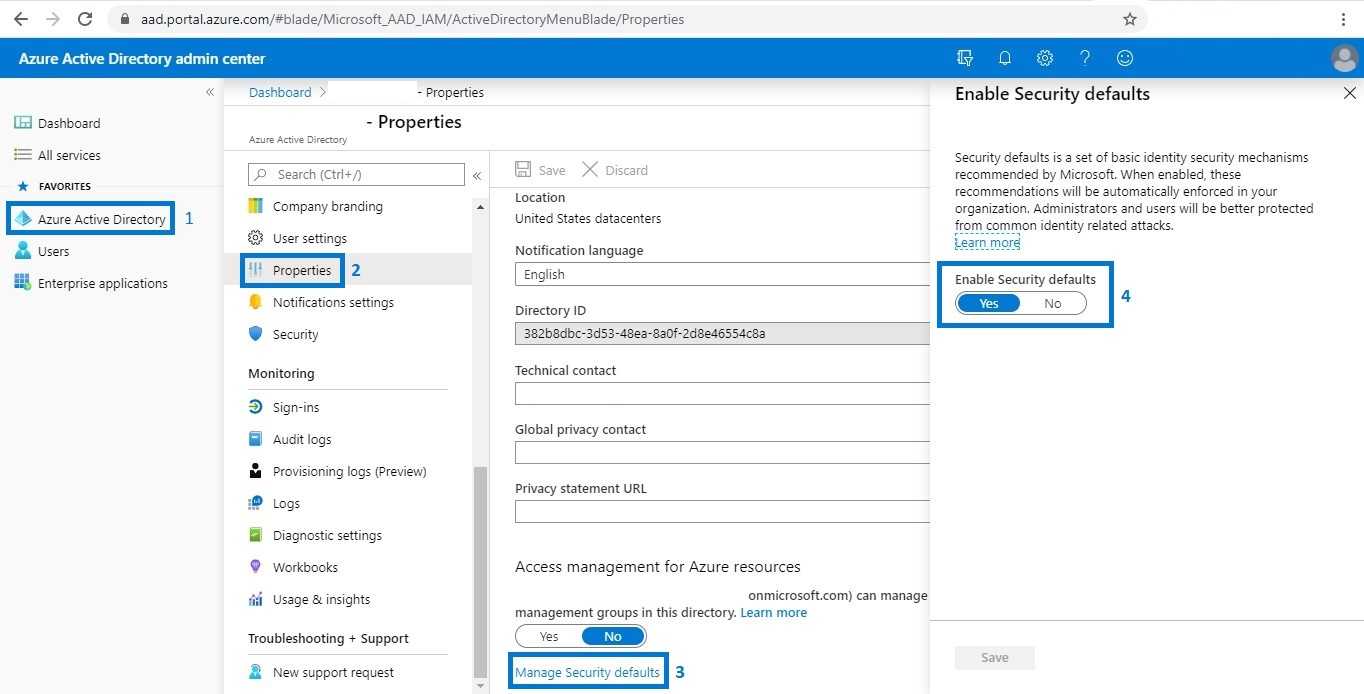Open the directory and subscription filter icon
This screenshot has height=694, width=1364.
(965, 58)
